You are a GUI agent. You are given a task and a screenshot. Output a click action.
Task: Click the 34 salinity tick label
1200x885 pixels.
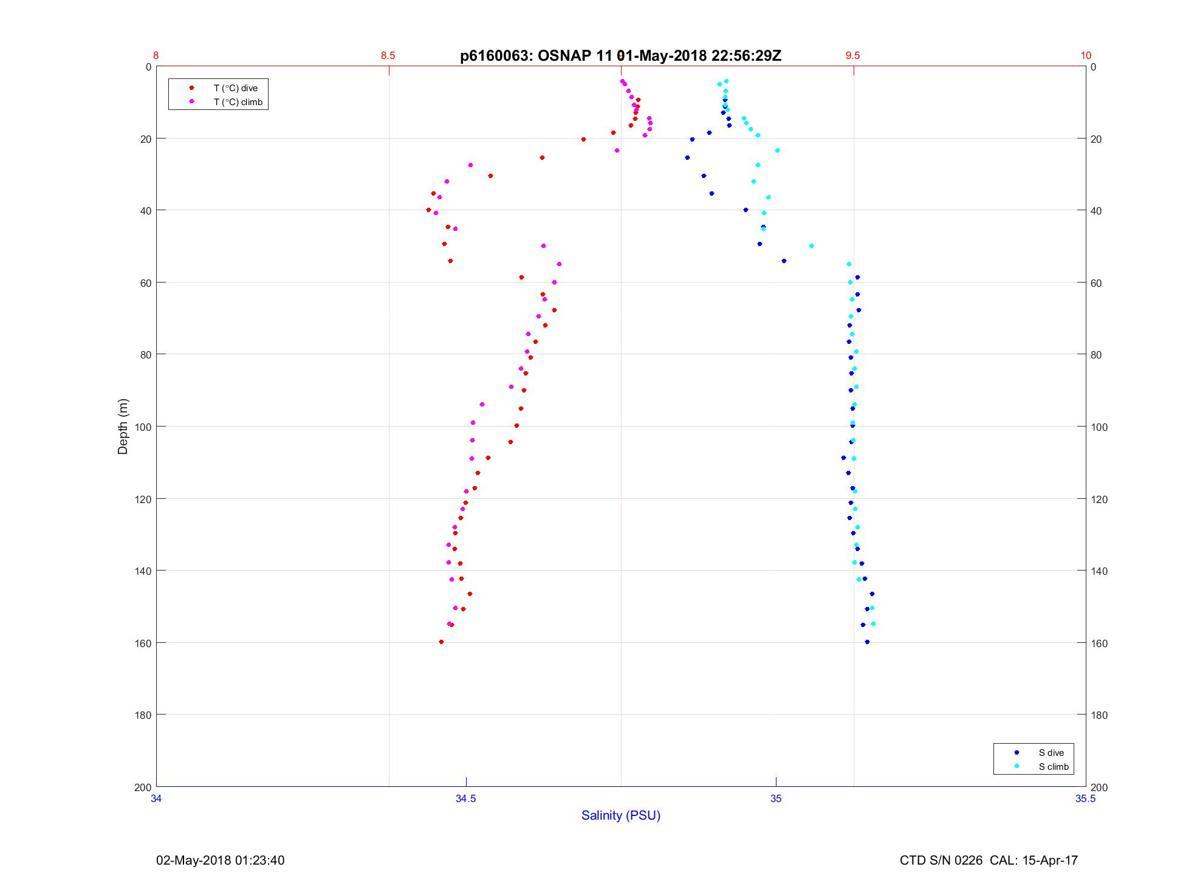[157, 799]
